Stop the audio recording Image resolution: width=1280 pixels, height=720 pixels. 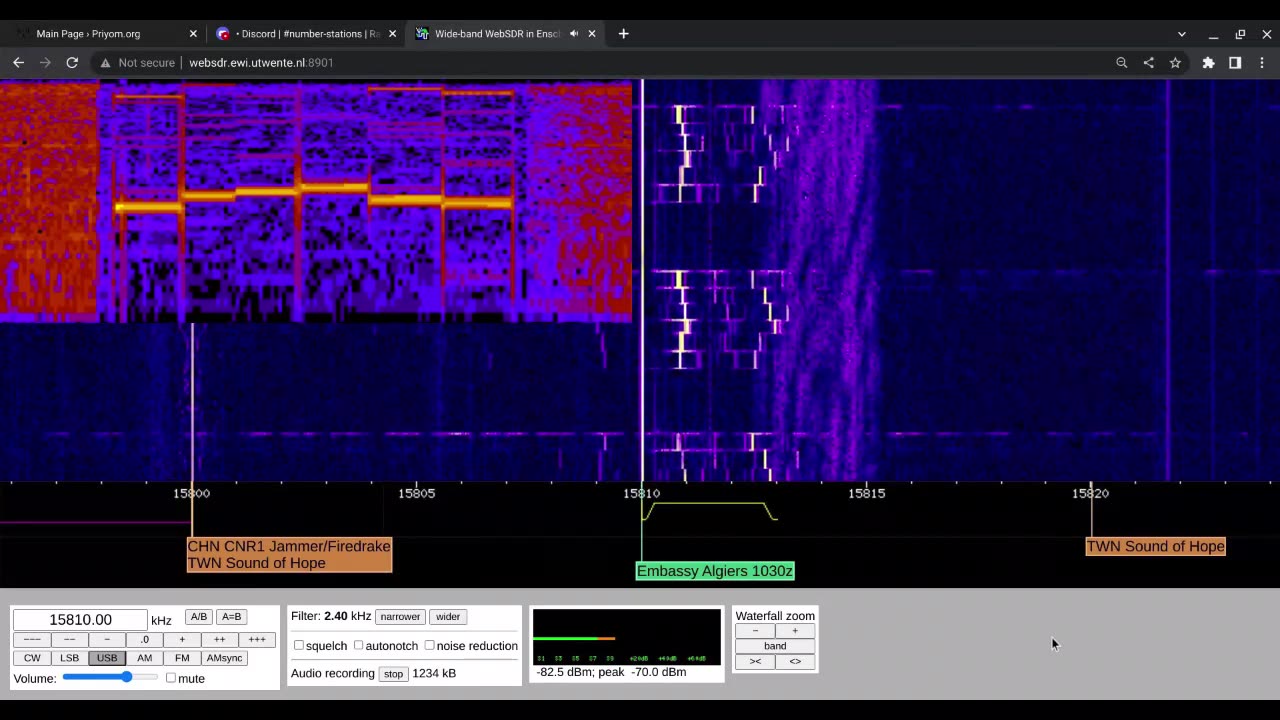pos(393,674)
